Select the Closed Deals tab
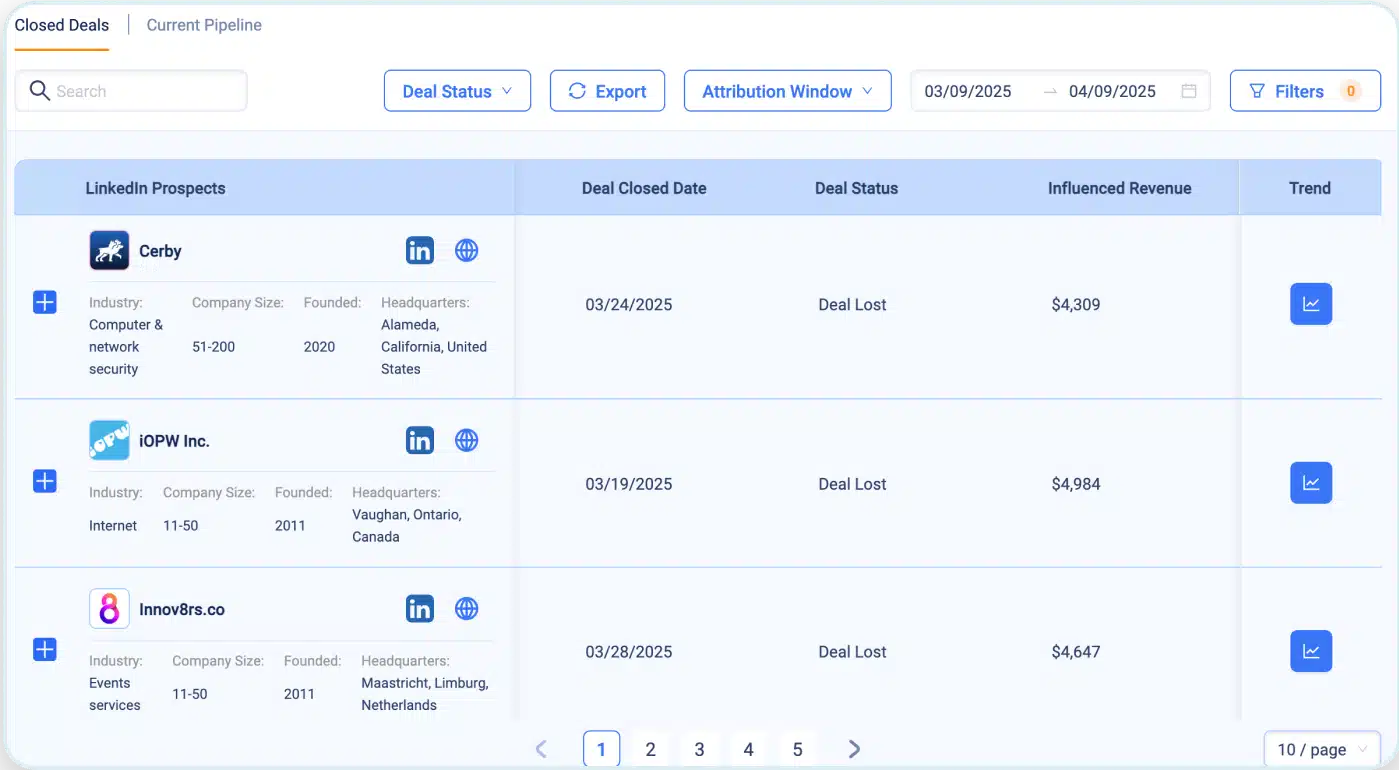The width and height of the screenshot is (1399, 770). 62,25
